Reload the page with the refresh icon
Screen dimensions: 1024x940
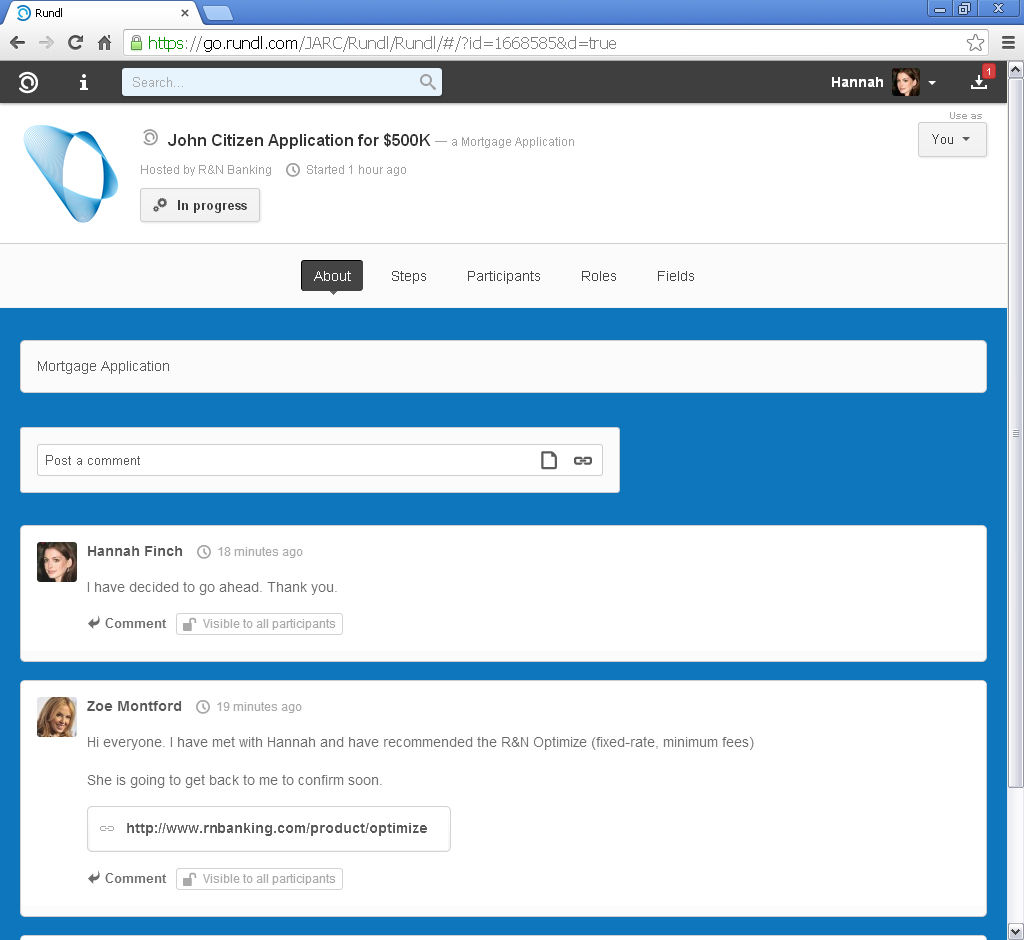(x=75, y=43)
